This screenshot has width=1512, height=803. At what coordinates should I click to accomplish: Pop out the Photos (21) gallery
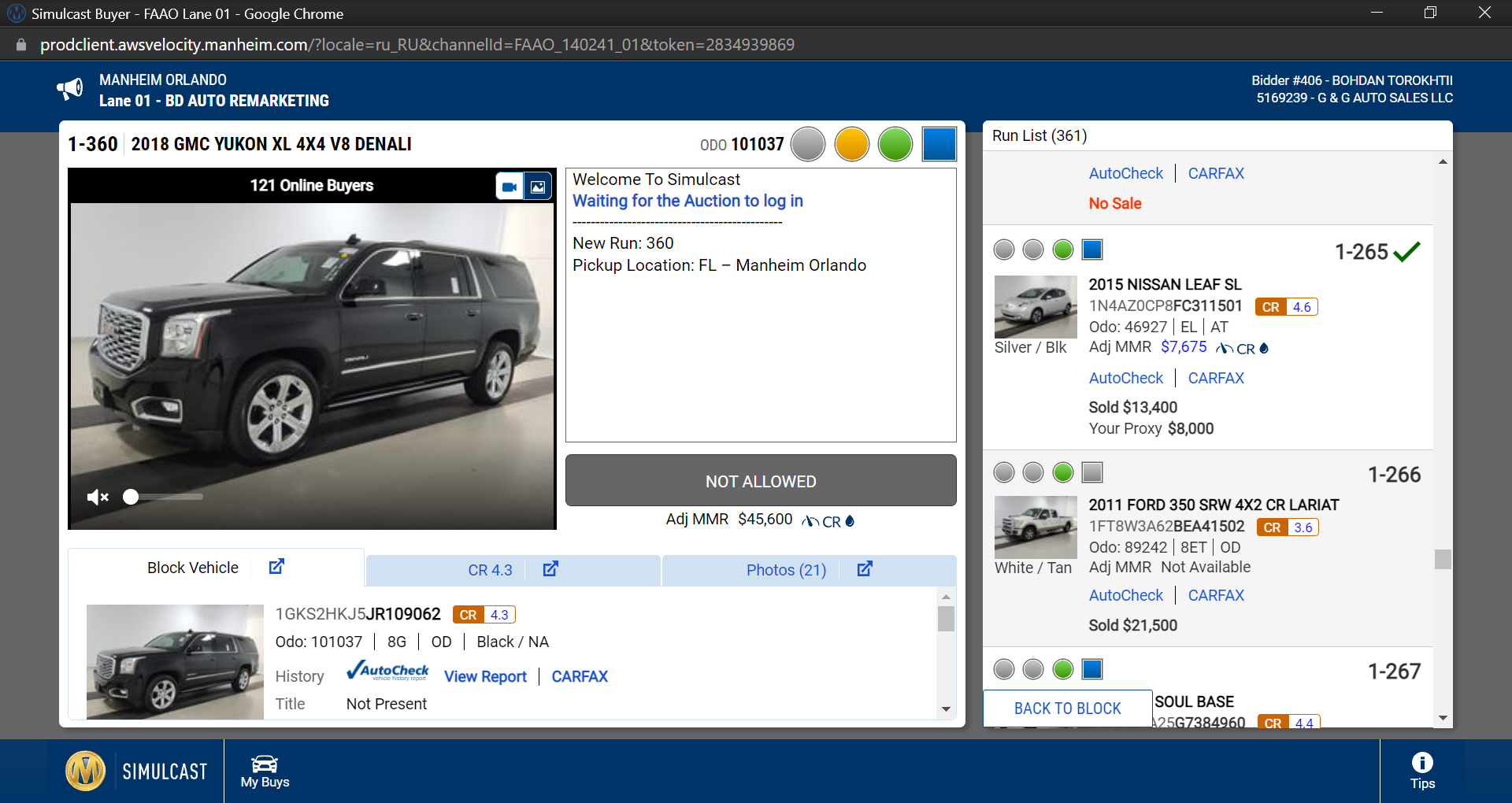(865, 568)
